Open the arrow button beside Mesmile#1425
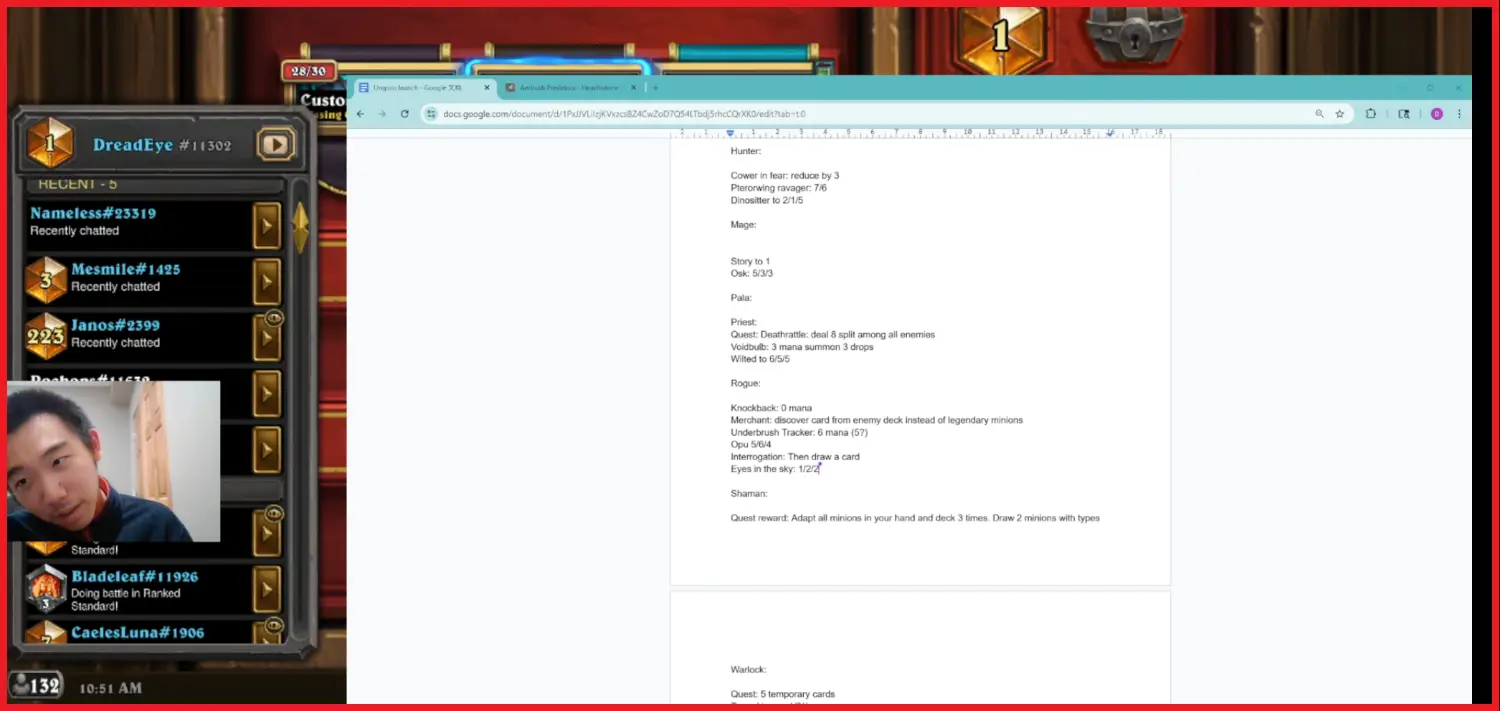The height and width of the screenshot is (711, 1500). [x=266, y=283]
